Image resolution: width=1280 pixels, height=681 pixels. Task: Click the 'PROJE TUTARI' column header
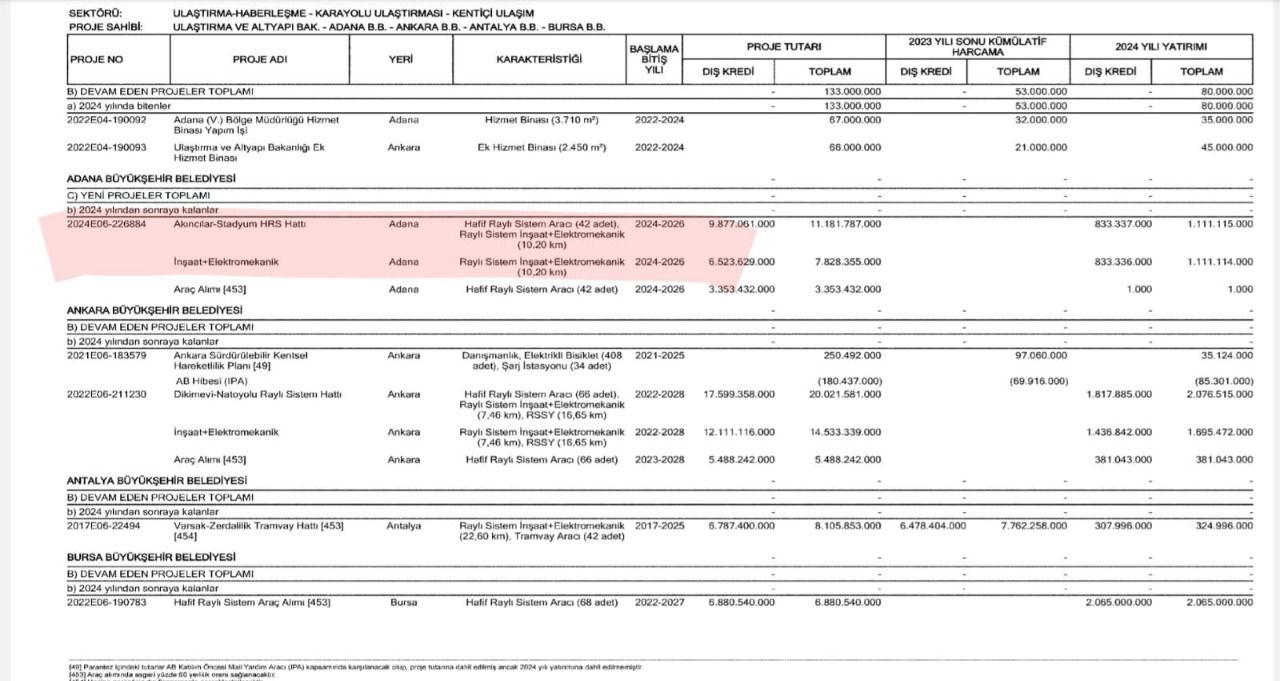786,47
